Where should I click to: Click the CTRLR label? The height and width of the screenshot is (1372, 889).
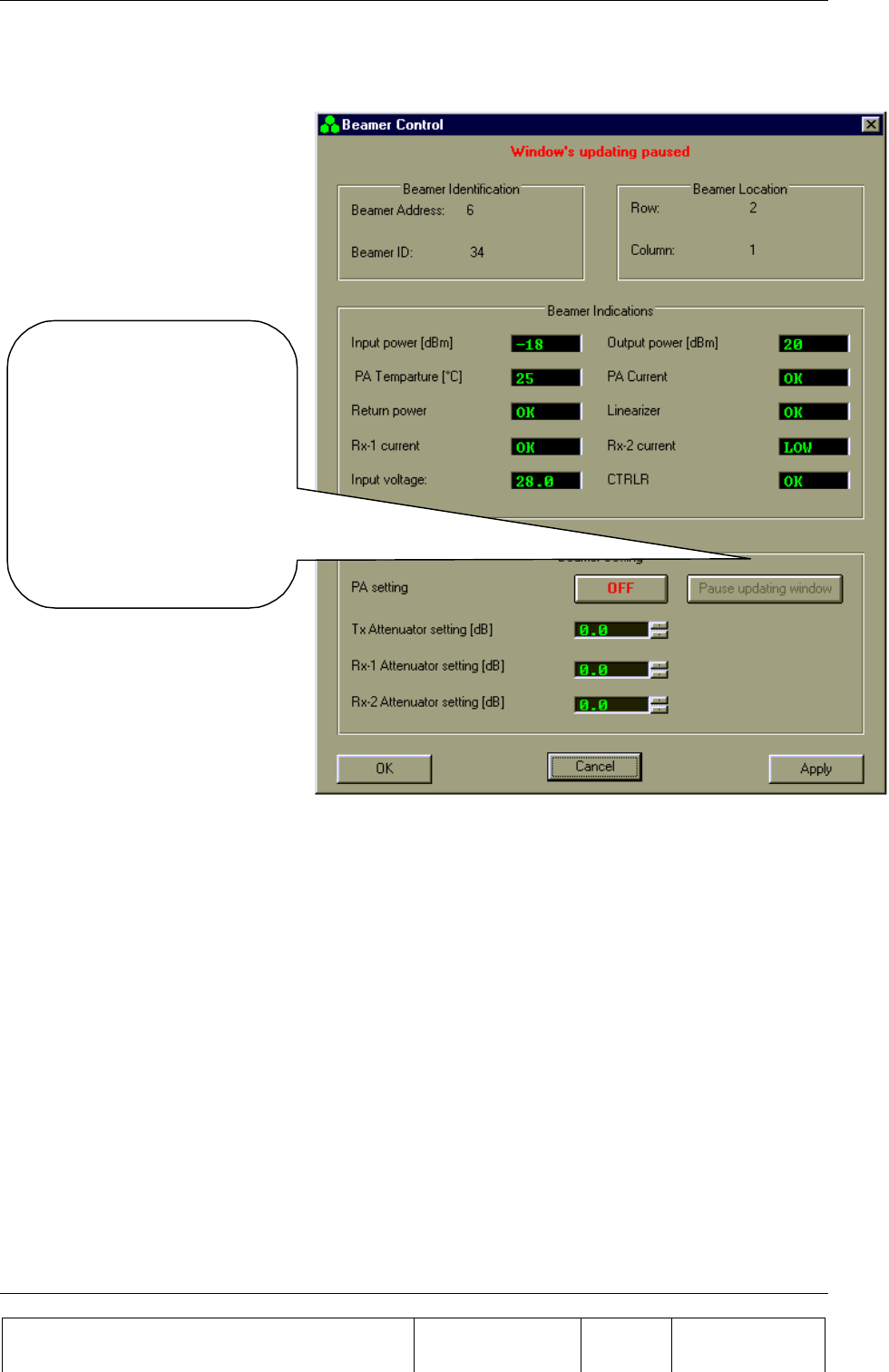click(x=628, y=479)
